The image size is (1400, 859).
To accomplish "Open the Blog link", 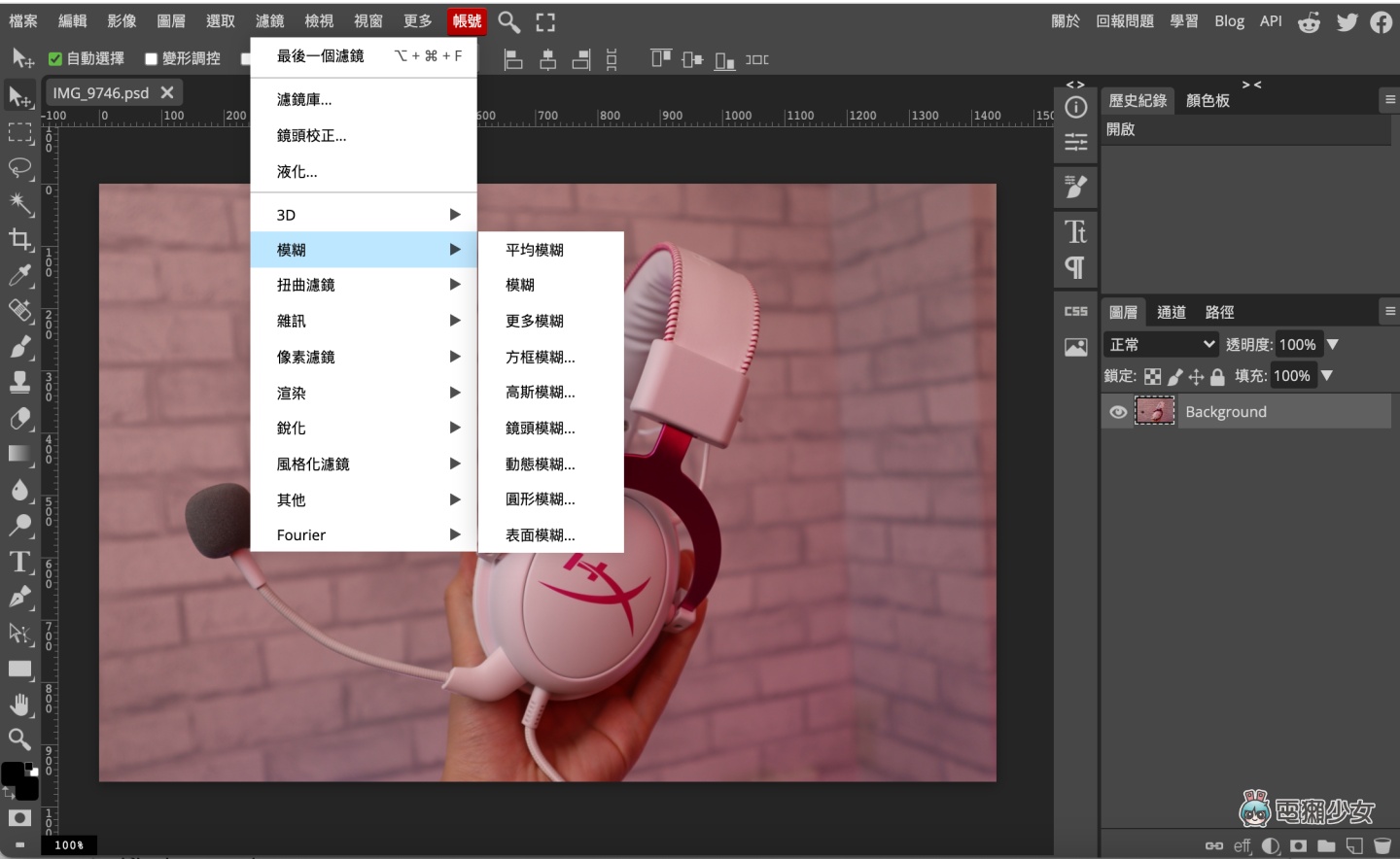I will click(1229, 20).
